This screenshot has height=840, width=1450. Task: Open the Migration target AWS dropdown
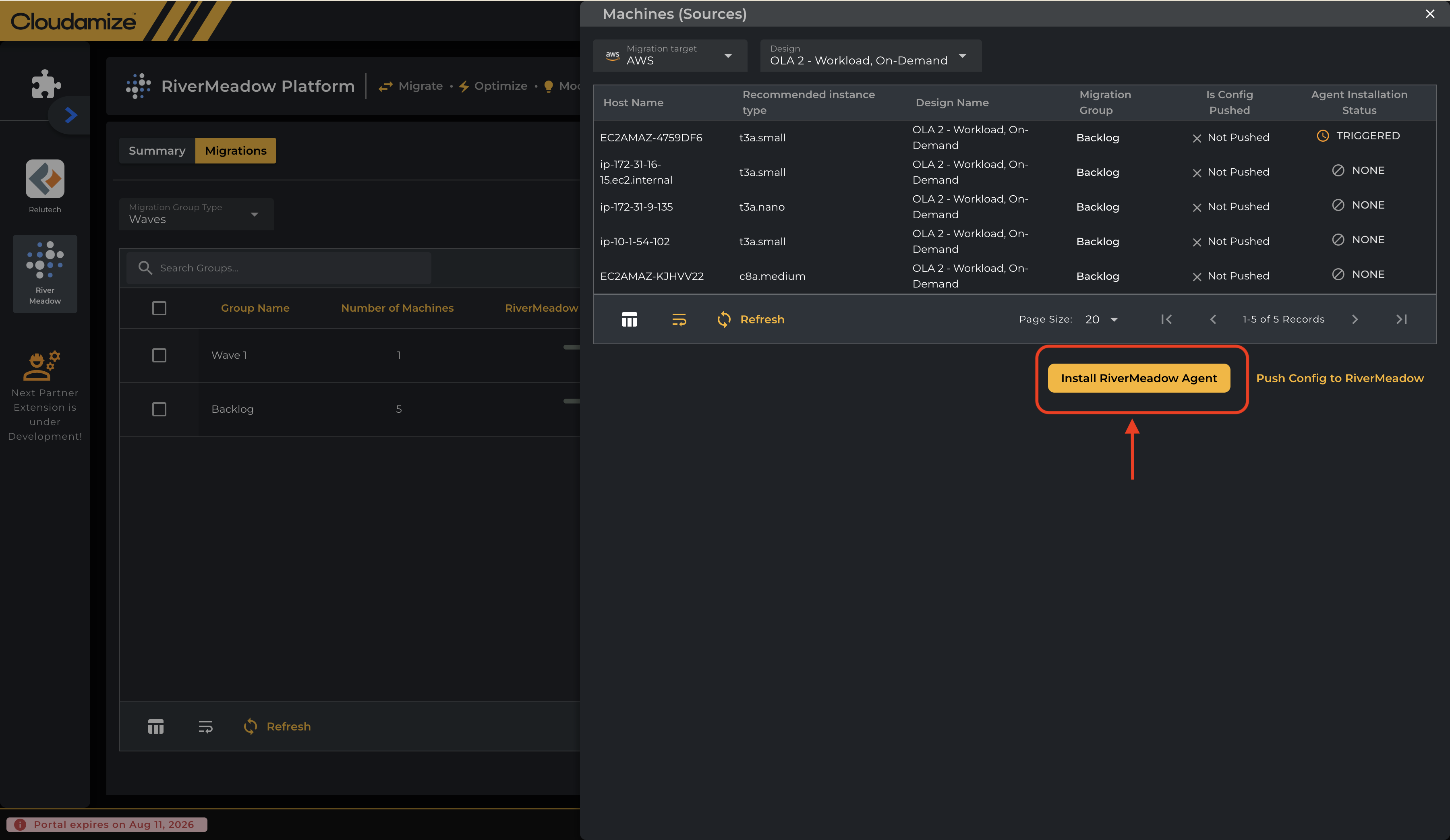670,55
